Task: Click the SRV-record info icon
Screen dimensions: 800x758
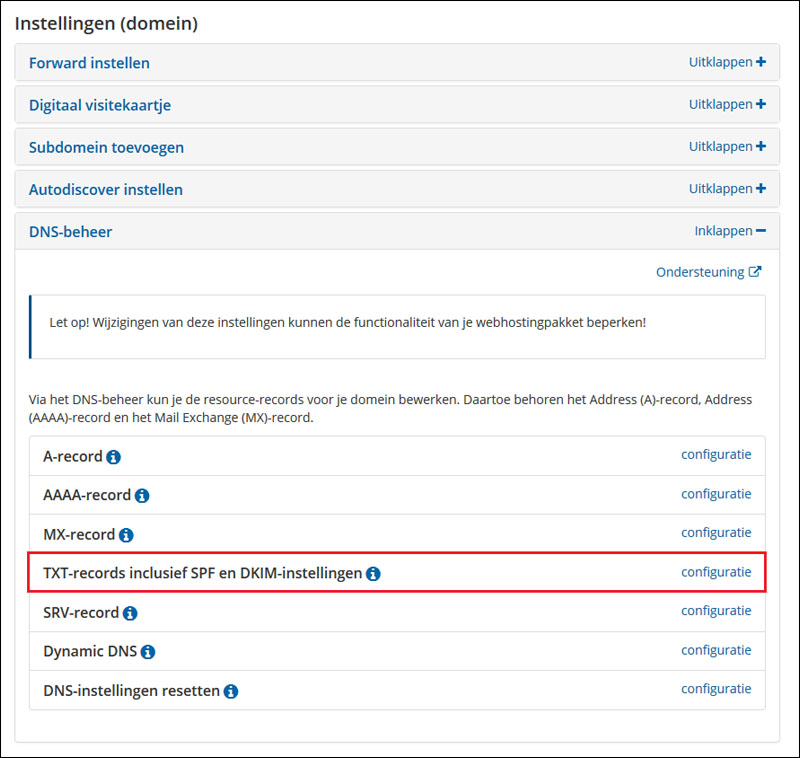Action: (x=130, y=613)
